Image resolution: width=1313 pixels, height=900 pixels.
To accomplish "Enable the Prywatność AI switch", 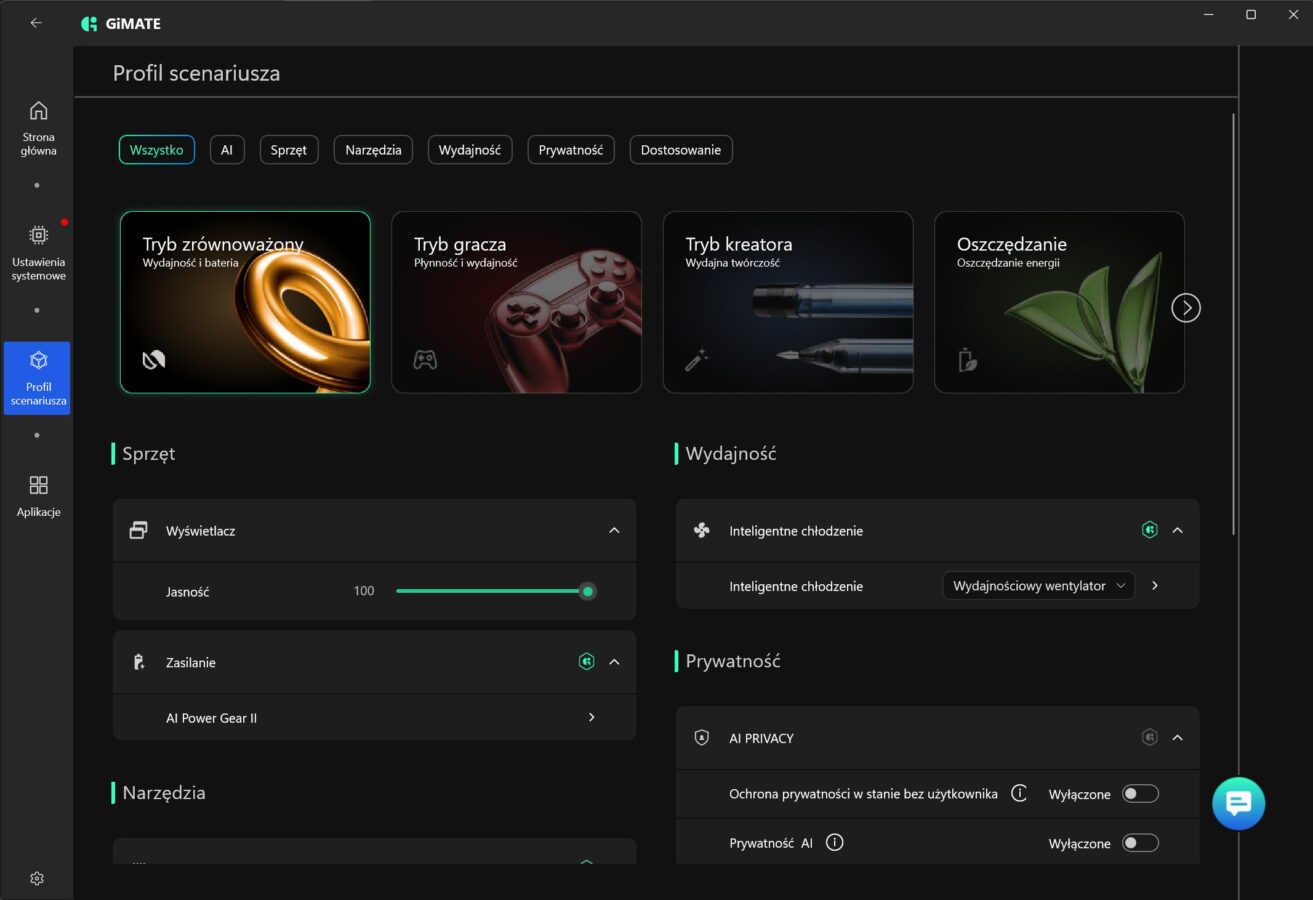I will (1139, 843).
